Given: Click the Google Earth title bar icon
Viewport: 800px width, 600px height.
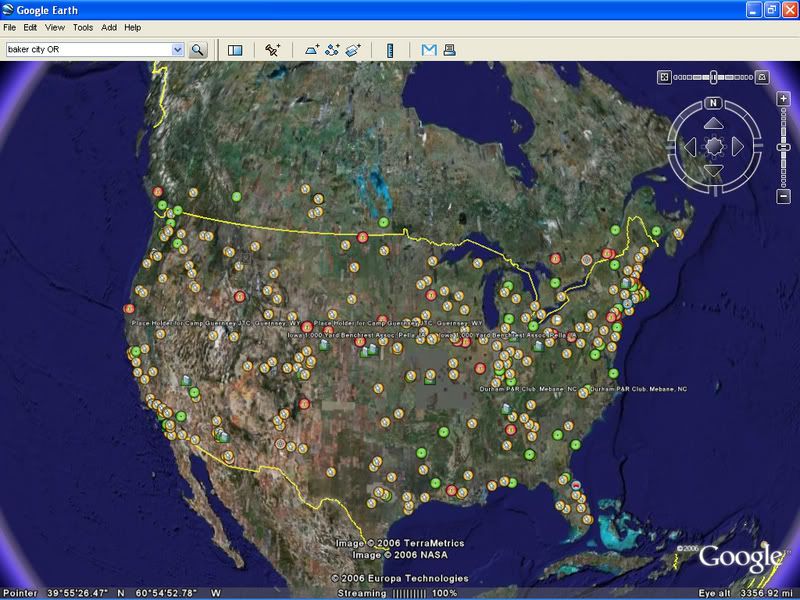Looking at the screenshot, I should (x=8, y=10).
